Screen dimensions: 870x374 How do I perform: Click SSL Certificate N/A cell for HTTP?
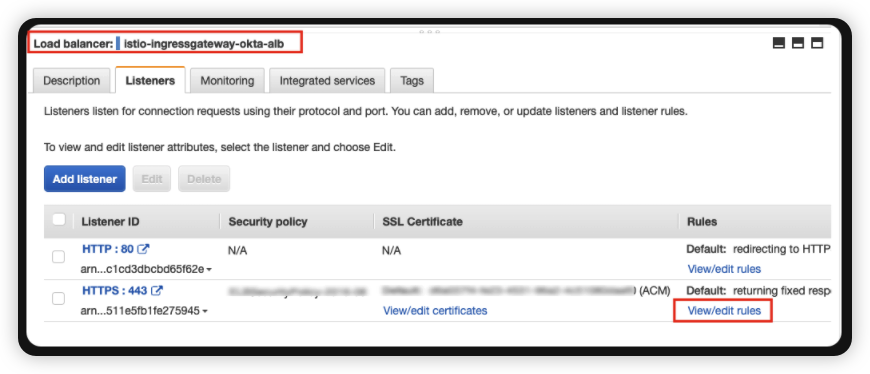coord(391,251)
